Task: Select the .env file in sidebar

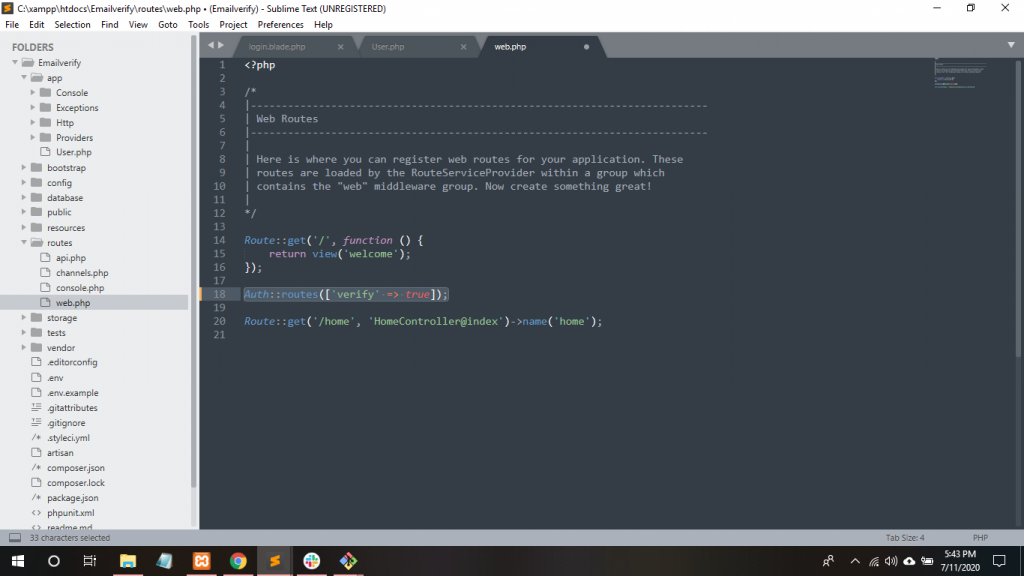Action: coord(56,378)
